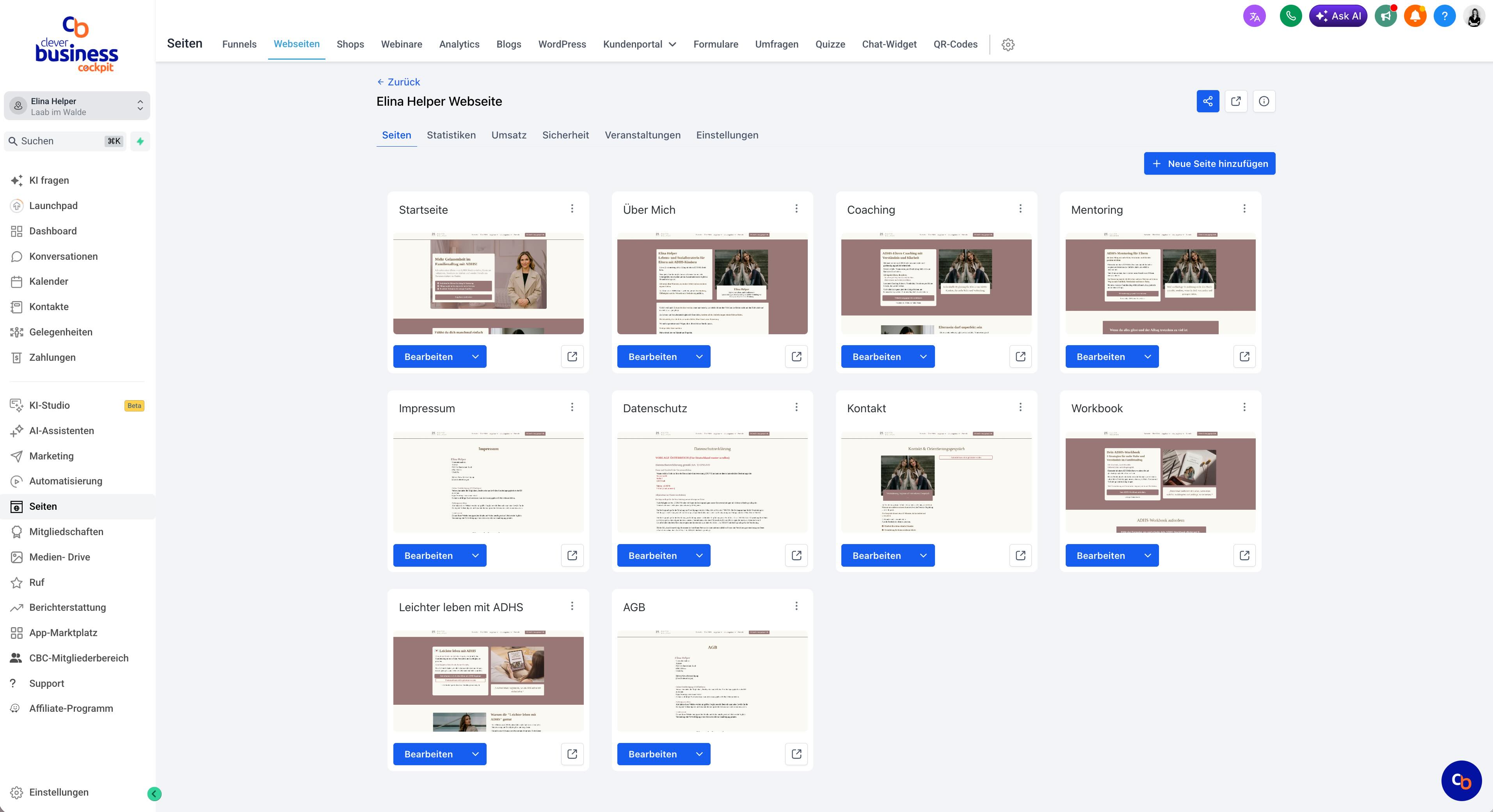This screenshot has height=812, width=1493.
Task: Click the settings gear next to QR-Codes
Action: click(1008, 44)
